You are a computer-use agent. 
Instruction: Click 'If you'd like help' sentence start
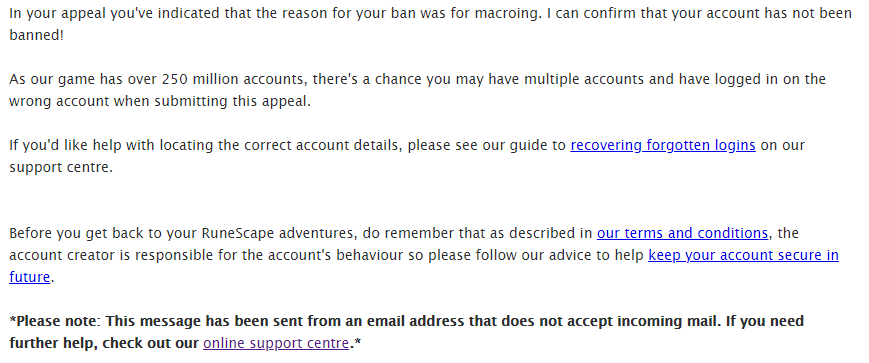(66, 146)
